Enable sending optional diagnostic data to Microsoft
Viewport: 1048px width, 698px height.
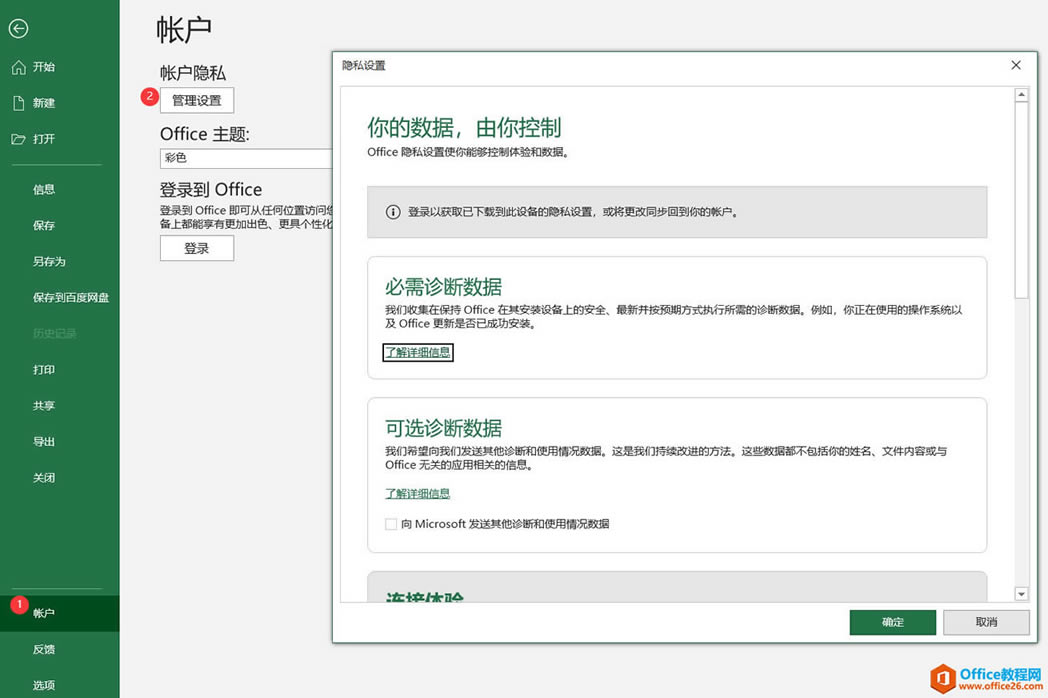[390, 523]
